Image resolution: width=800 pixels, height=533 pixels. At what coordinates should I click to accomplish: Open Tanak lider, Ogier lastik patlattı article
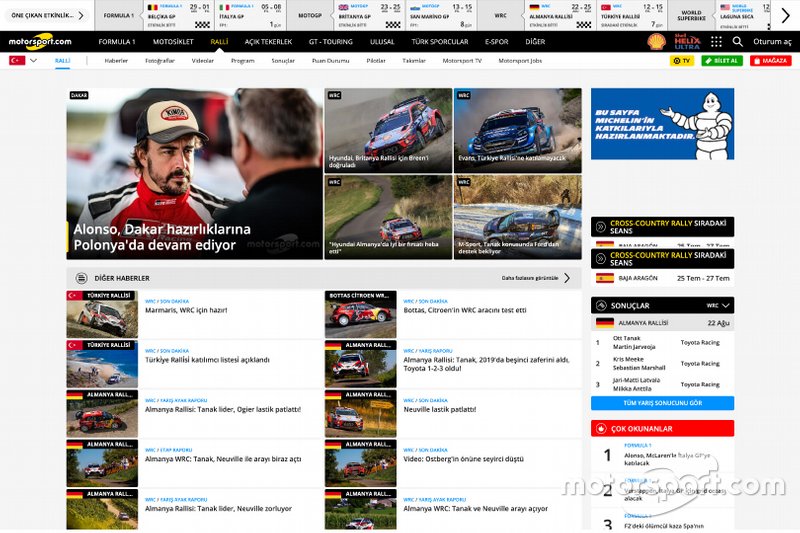(223, 409)
